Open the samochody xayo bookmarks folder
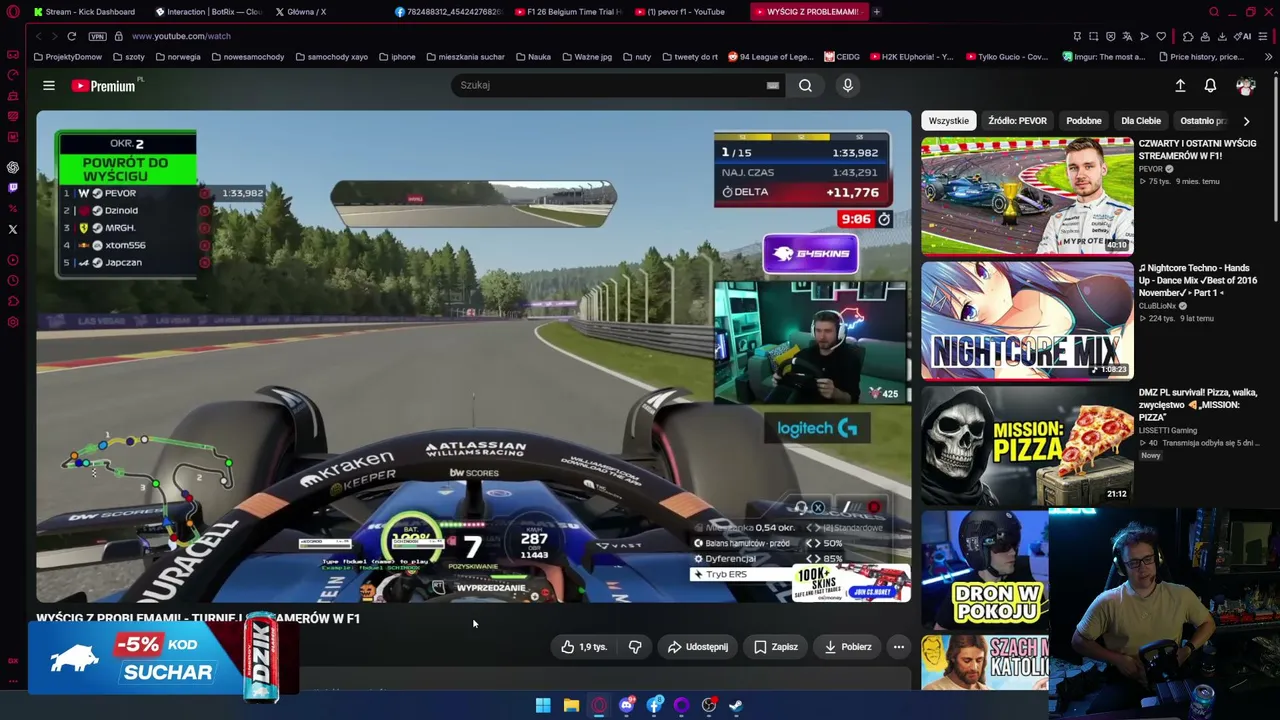1280x720 pixels. 332,57
